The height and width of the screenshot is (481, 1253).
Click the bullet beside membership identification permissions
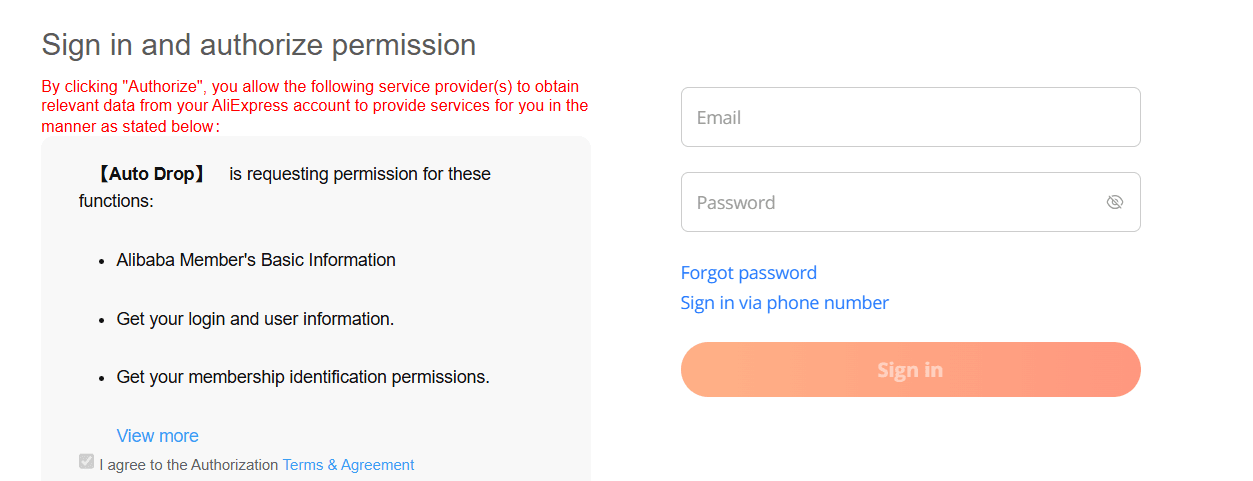pyautogui.click(x=102, y=378)
